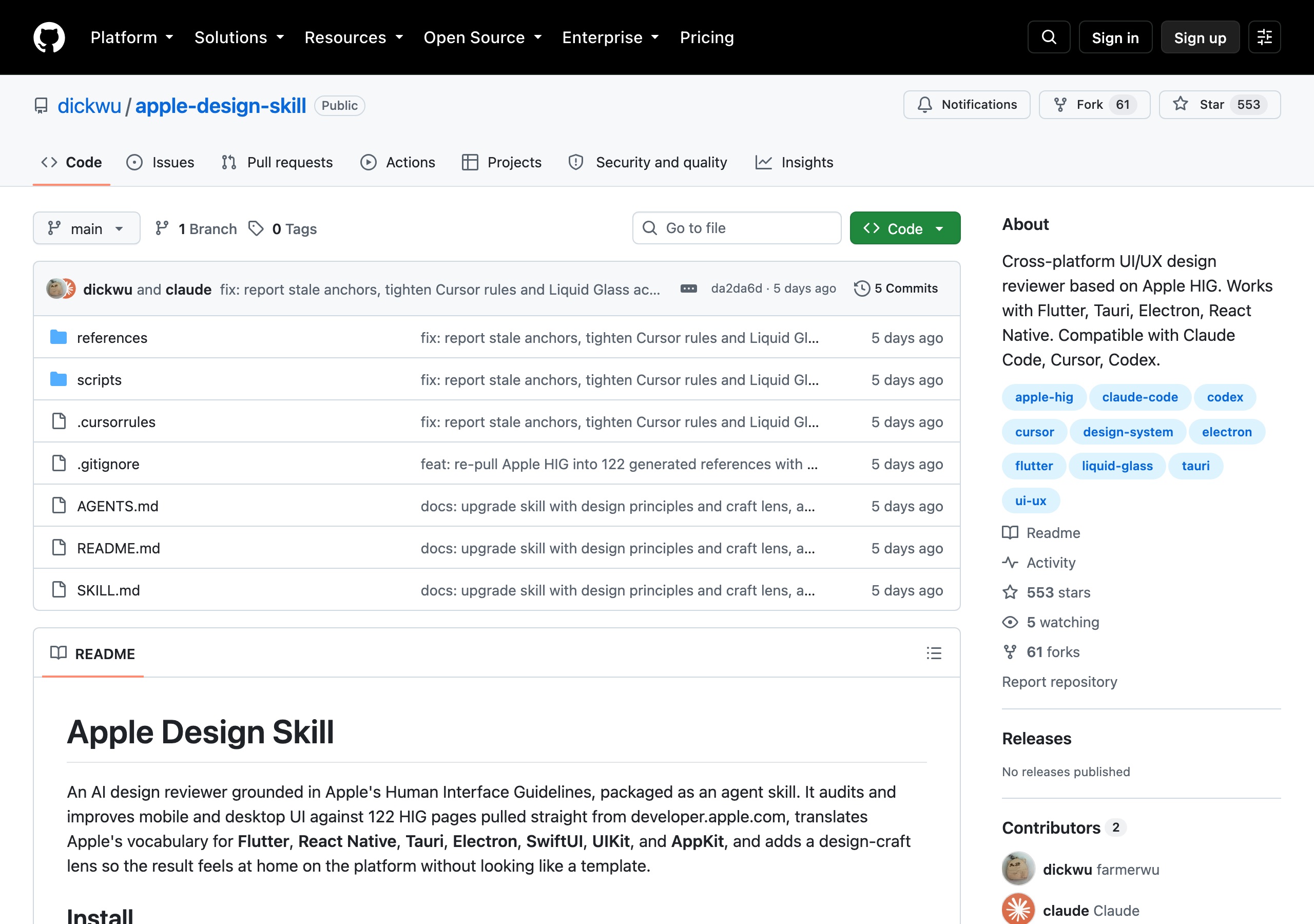This screenshot has height=924, width=1314.
Task: Click the commit history clock icon
Action: pos(862,288)
